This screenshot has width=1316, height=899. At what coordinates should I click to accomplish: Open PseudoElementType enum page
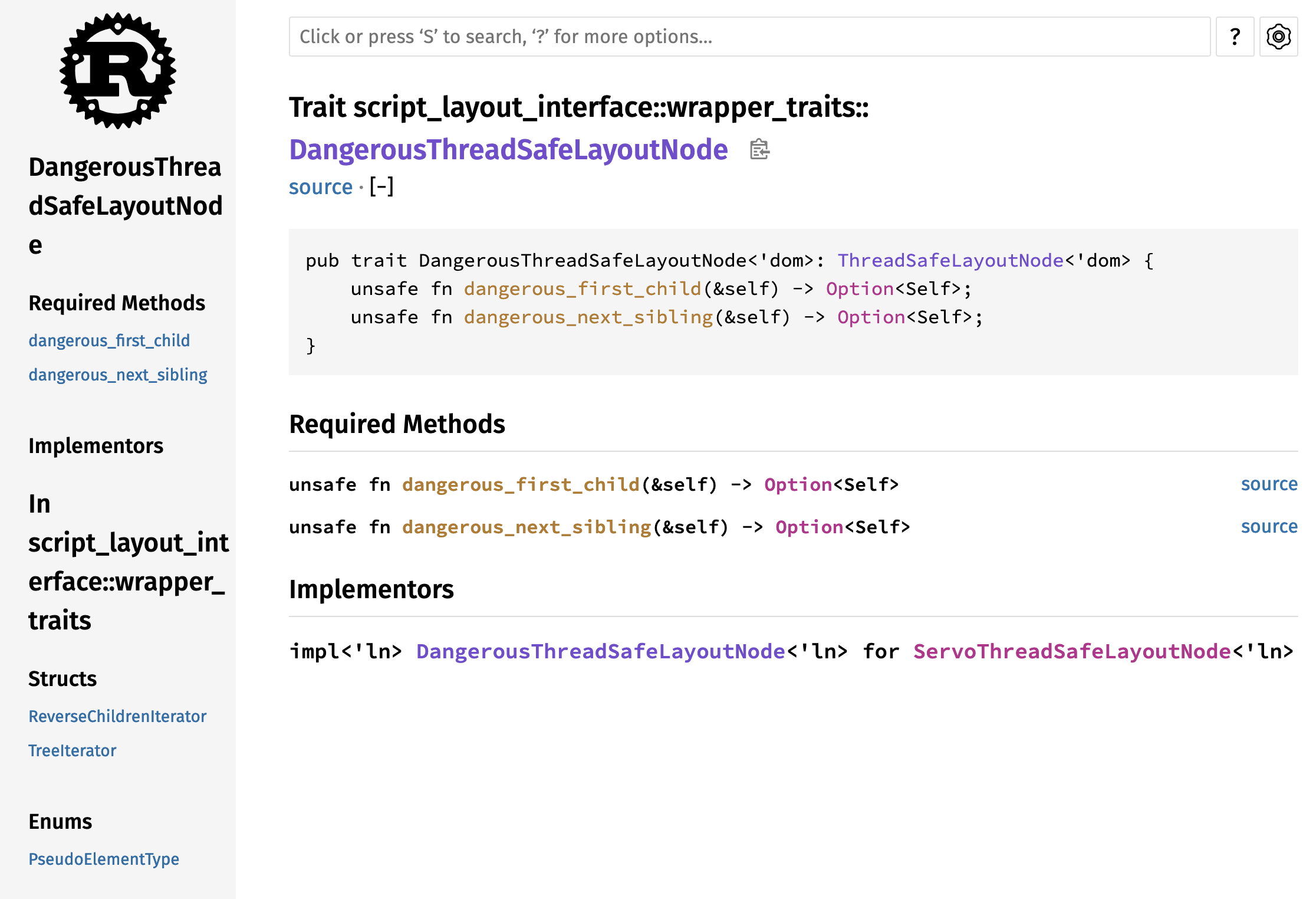(104, 859)
